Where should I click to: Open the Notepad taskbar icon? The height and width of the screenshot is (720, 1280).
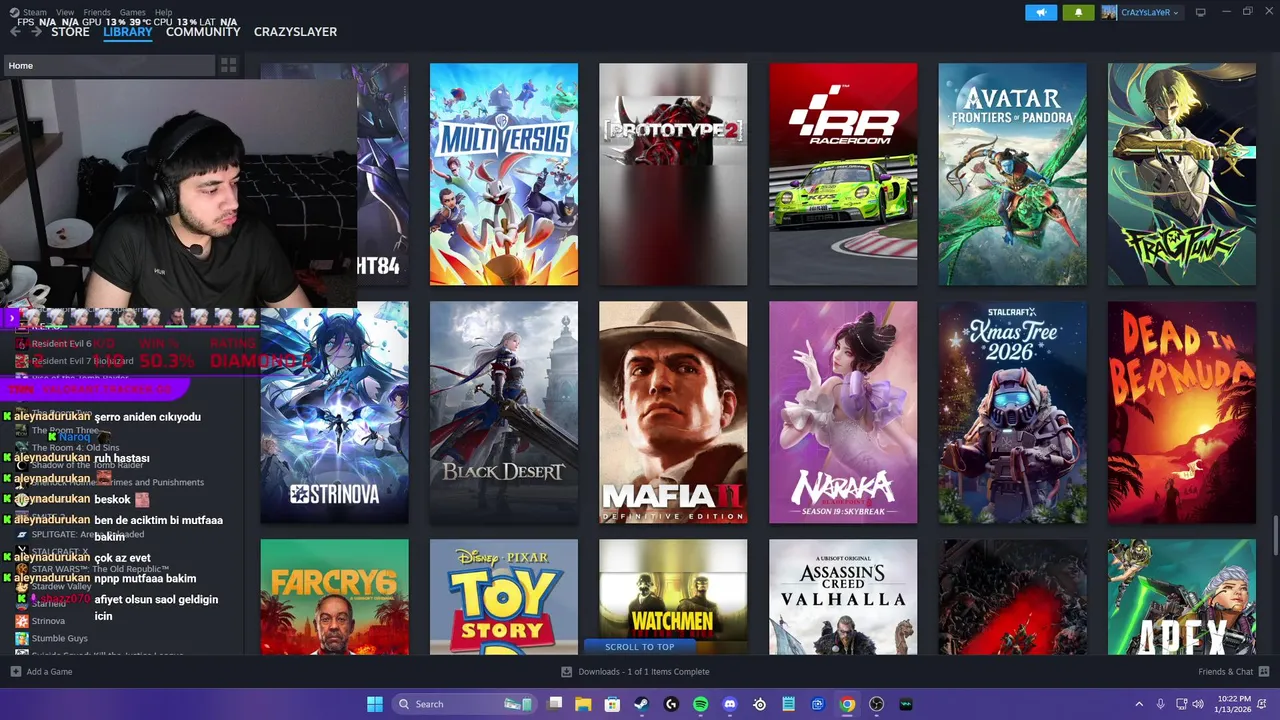(789, 704)
